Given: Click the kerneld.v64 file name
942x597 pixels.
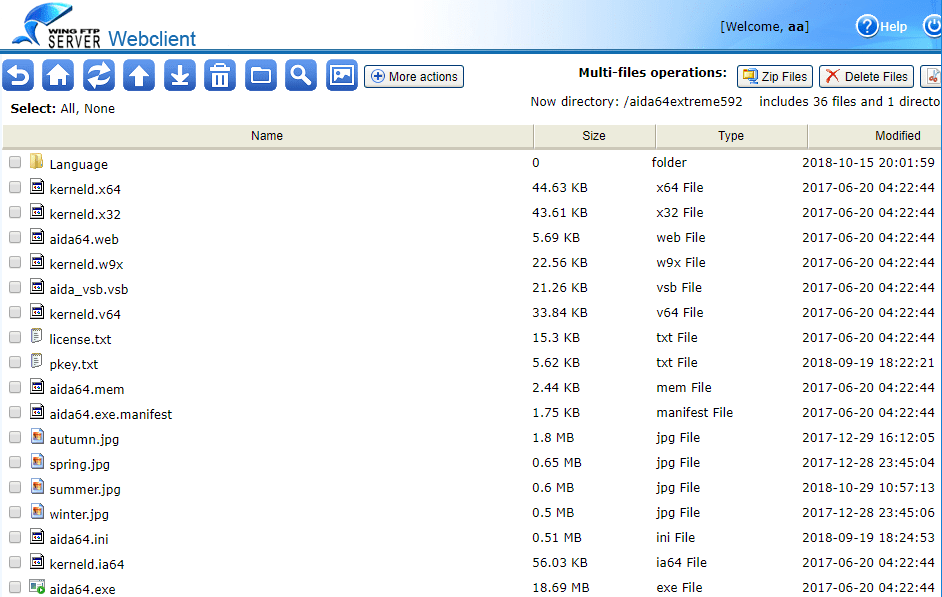Looking at the screenshot, I should 85,314.
